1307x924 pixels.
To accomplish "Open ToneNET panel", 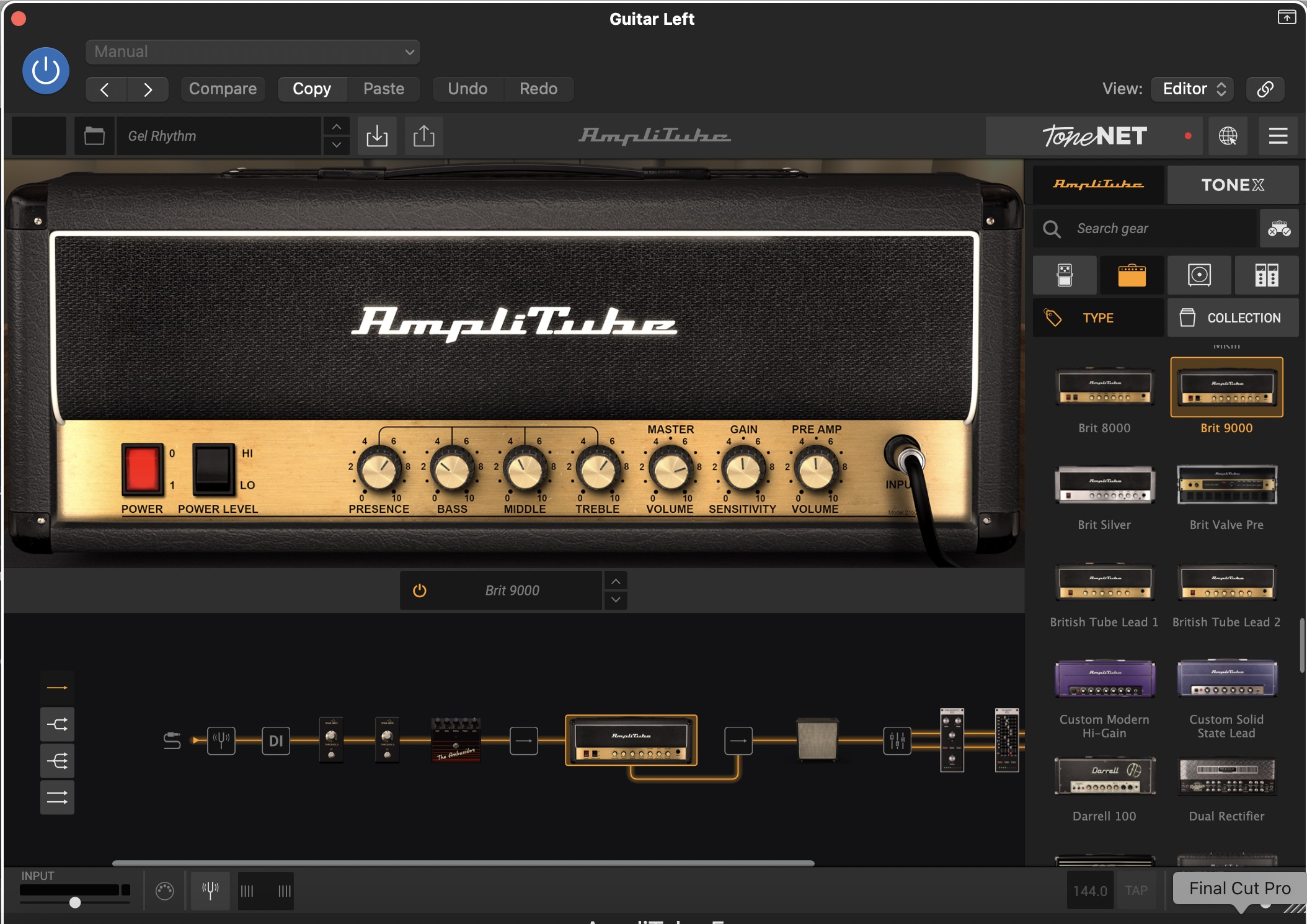I will pos(1094,136).
